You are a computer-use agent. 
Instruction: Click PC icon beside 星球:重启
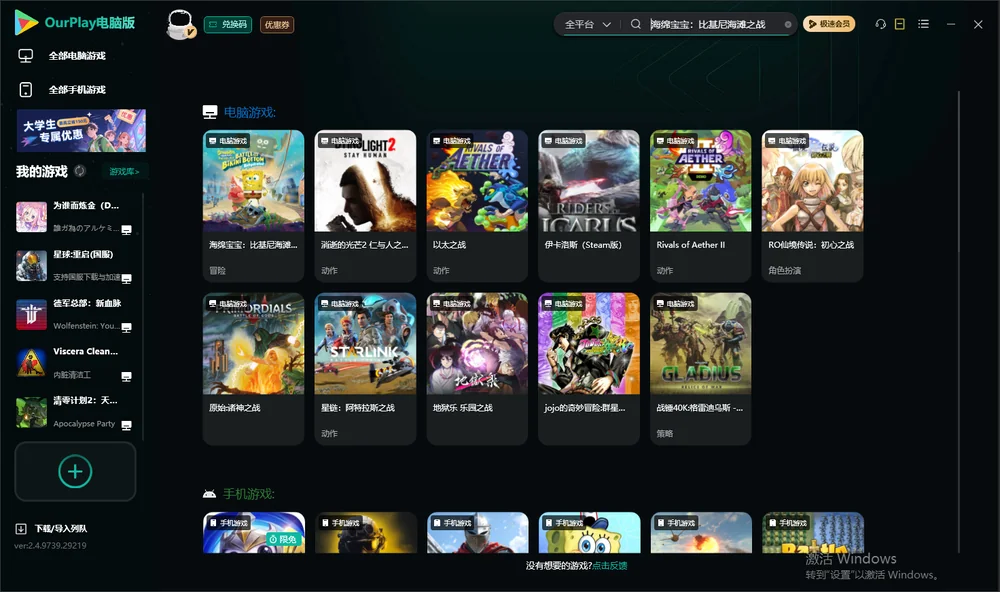pyautogui.click(x=126, y=279)
